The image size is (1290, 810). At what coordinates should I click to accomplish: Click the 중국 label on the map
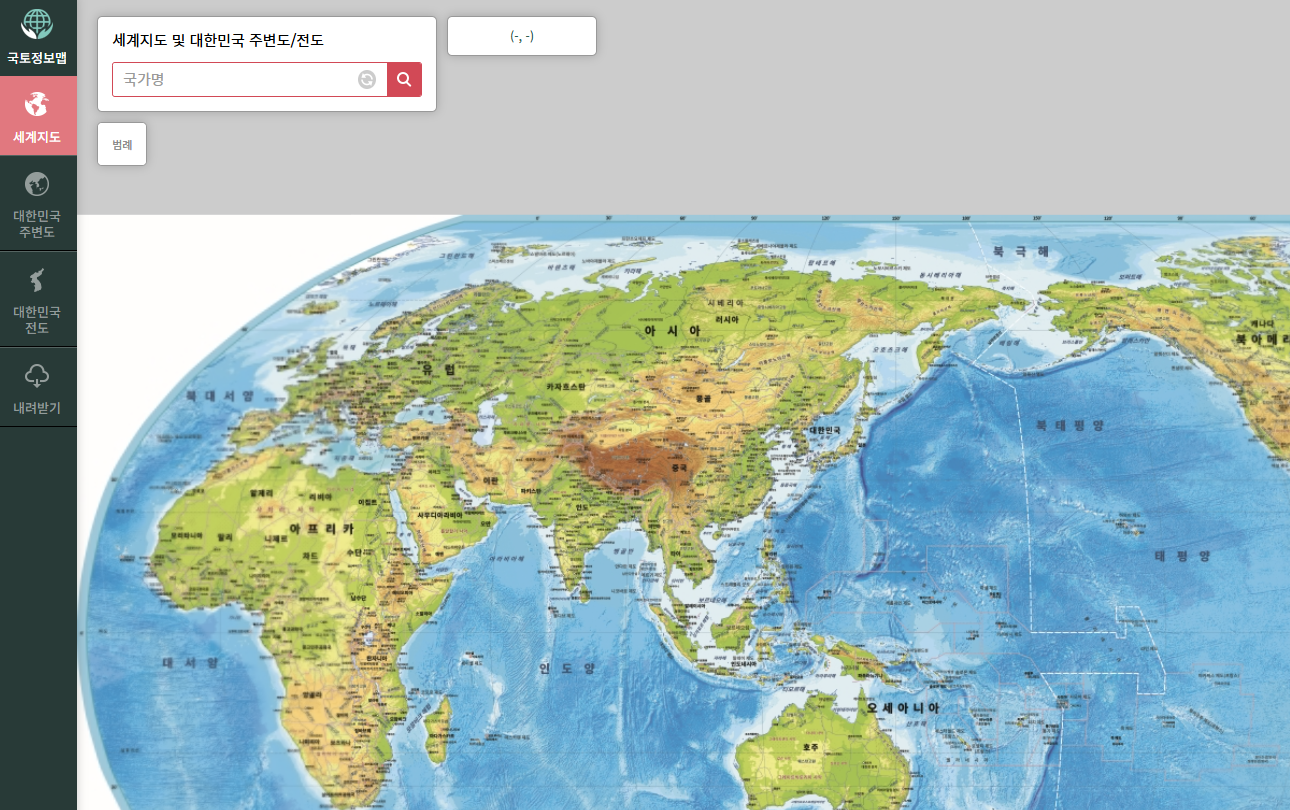(x=679, y=467)
